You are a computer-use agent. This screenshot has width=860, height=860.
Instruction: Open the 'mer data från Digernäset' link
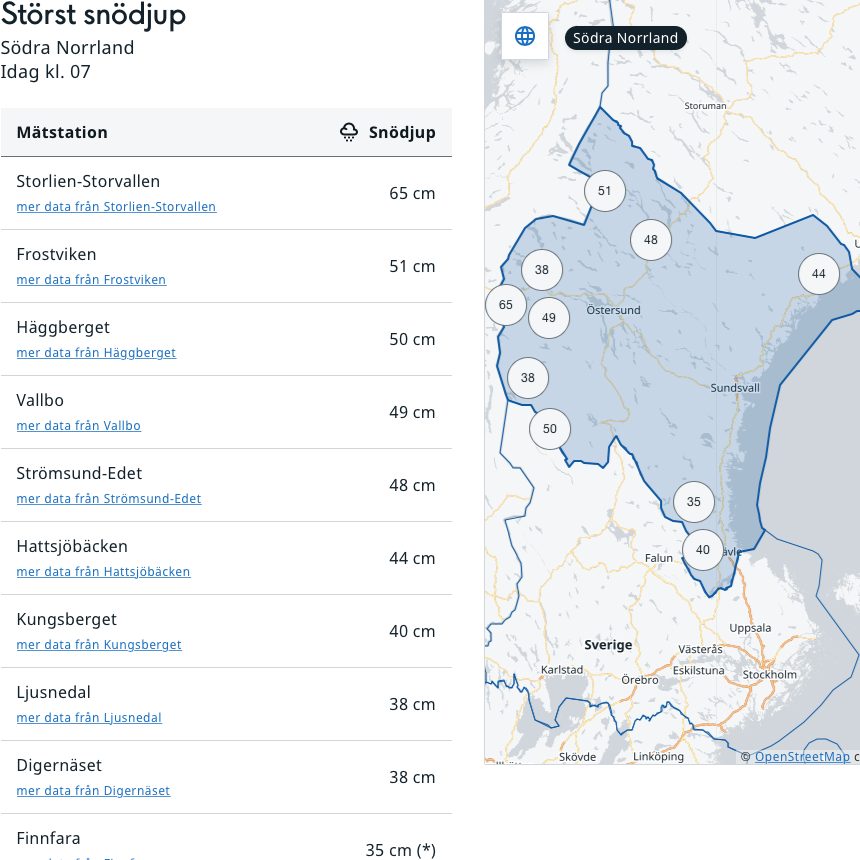pos(93,791)
